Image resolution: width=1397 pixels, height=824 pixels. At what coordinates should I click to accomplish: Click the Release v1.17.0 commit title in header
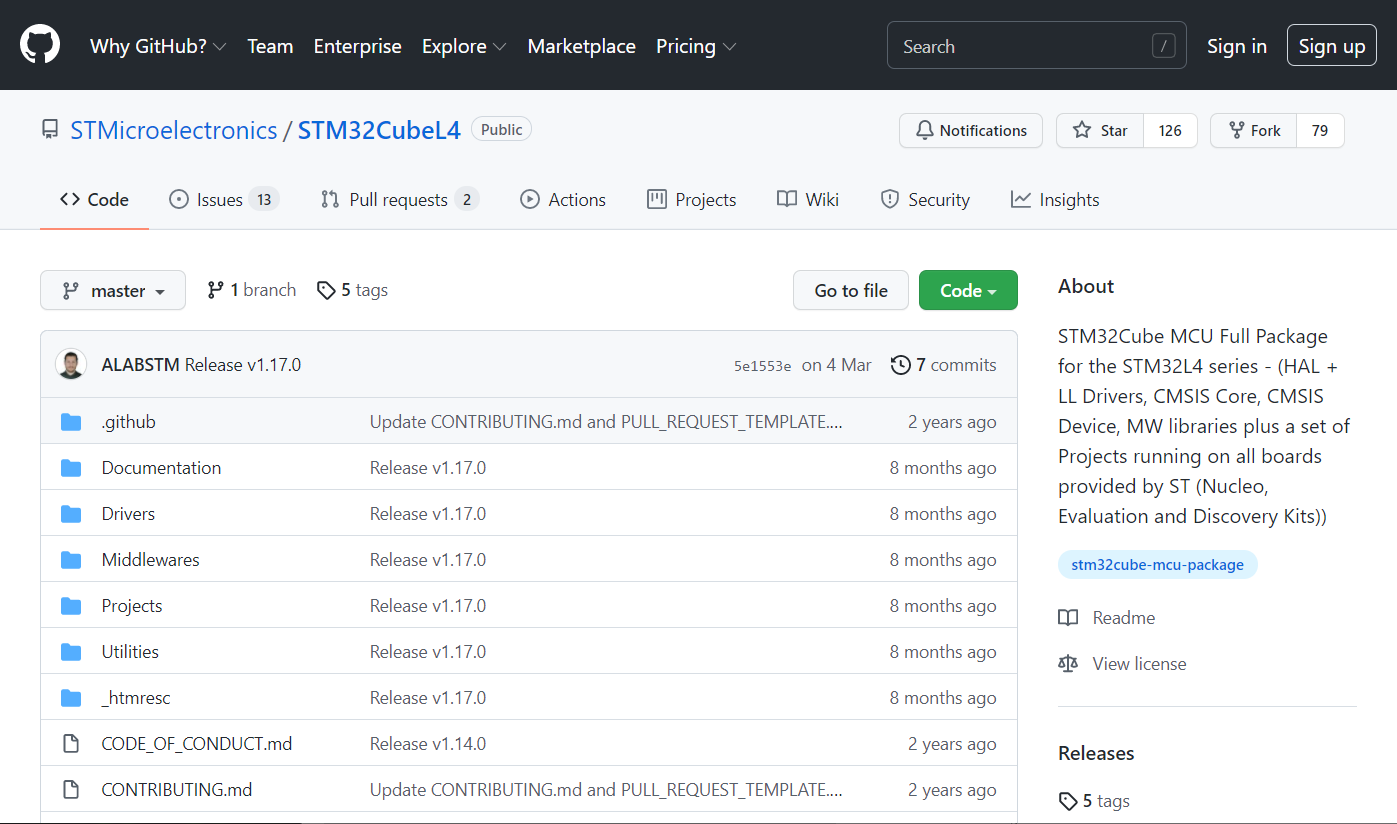(243, 365)
